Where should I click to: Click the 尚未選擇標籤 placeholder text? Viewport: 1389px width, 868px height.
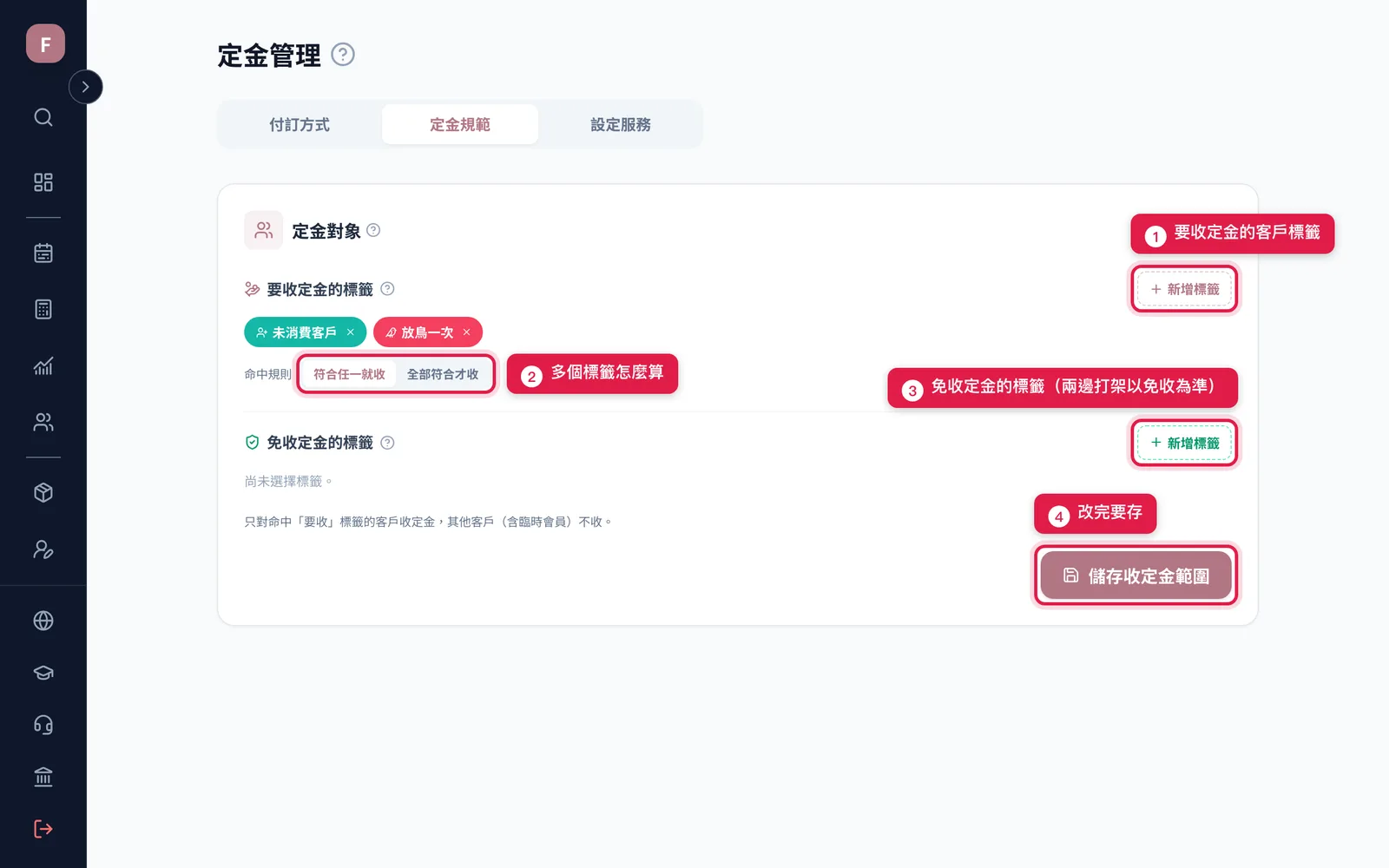[x=288, y=481]
